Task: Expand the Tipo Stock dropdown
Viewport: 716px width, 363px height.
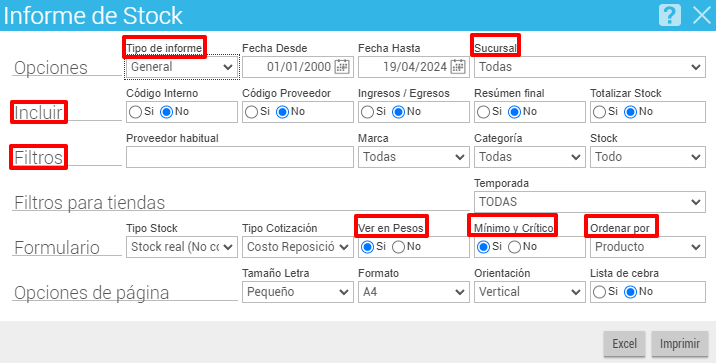Action: tap(182, 247)
